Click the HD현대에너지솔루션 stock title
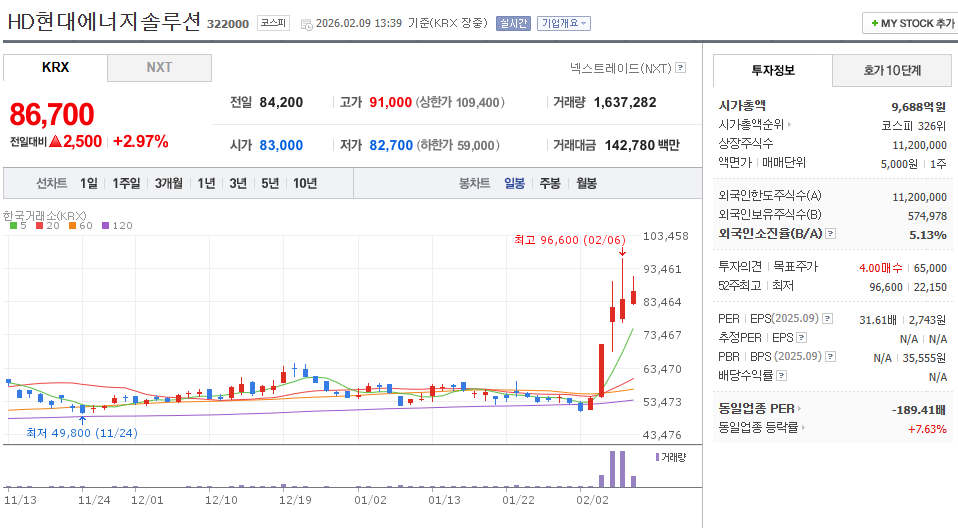This screenshot has height=528, width=958. pyautogui.click(x=104, y=22)
